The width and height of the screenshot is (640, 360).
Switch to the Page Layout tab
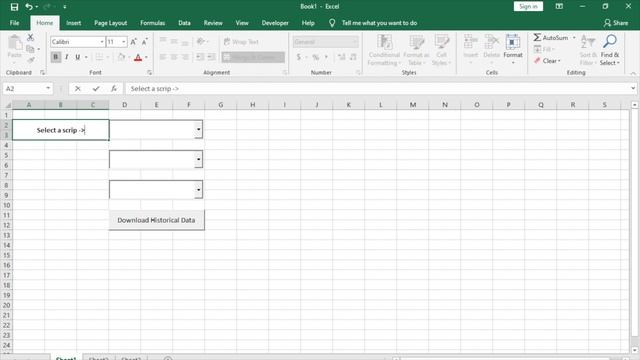[x=111, y=23]
